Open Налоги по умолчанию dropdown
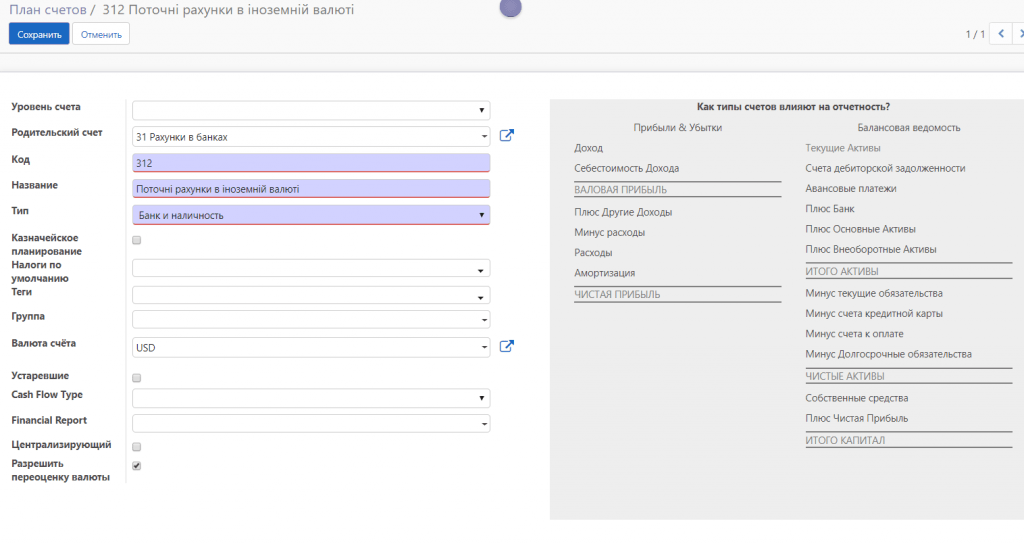The image size is (1024, 544). (311, 268)
